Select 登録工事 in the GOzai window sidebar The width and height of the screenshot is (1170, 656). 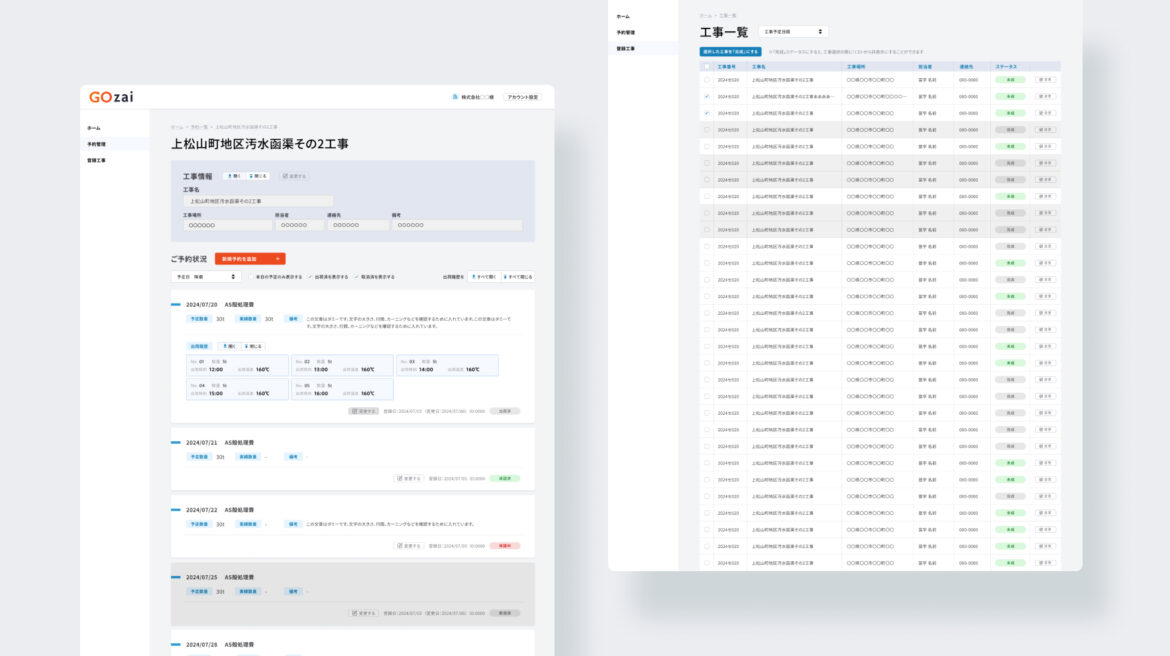(96, 160)
